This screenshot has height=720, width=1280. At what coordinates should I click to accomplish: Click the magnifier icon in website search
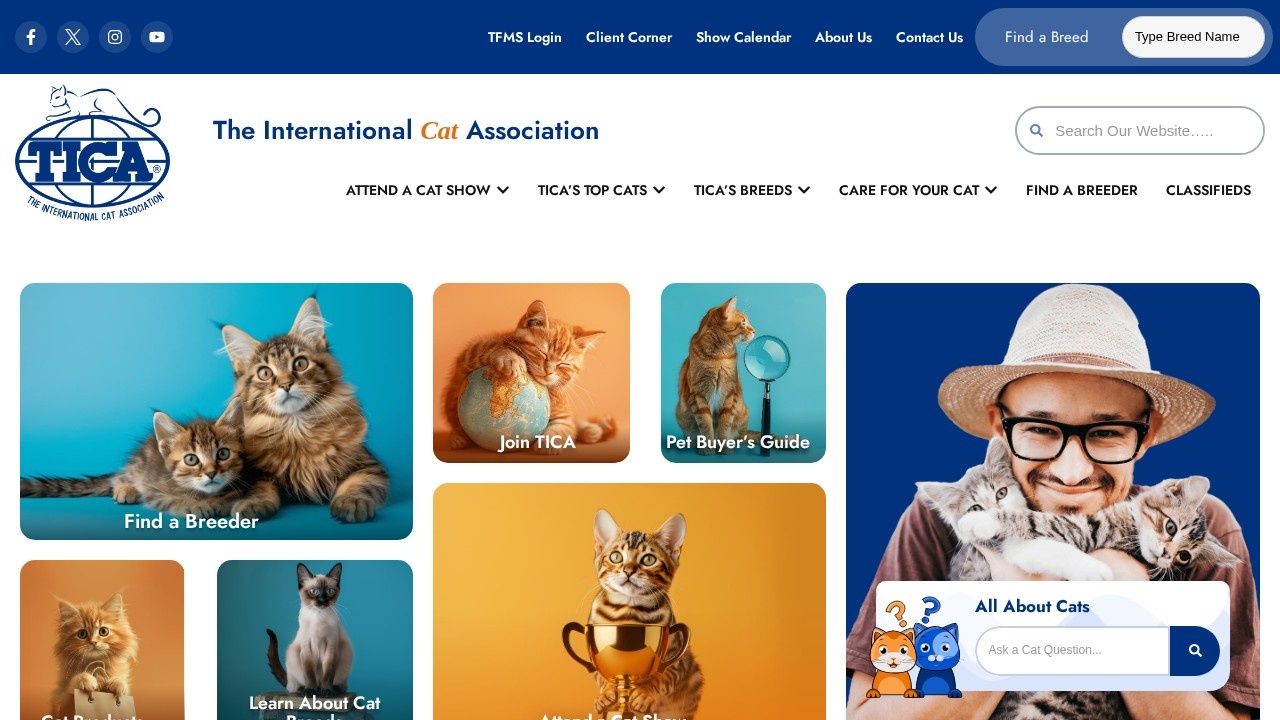(1037, 131)
